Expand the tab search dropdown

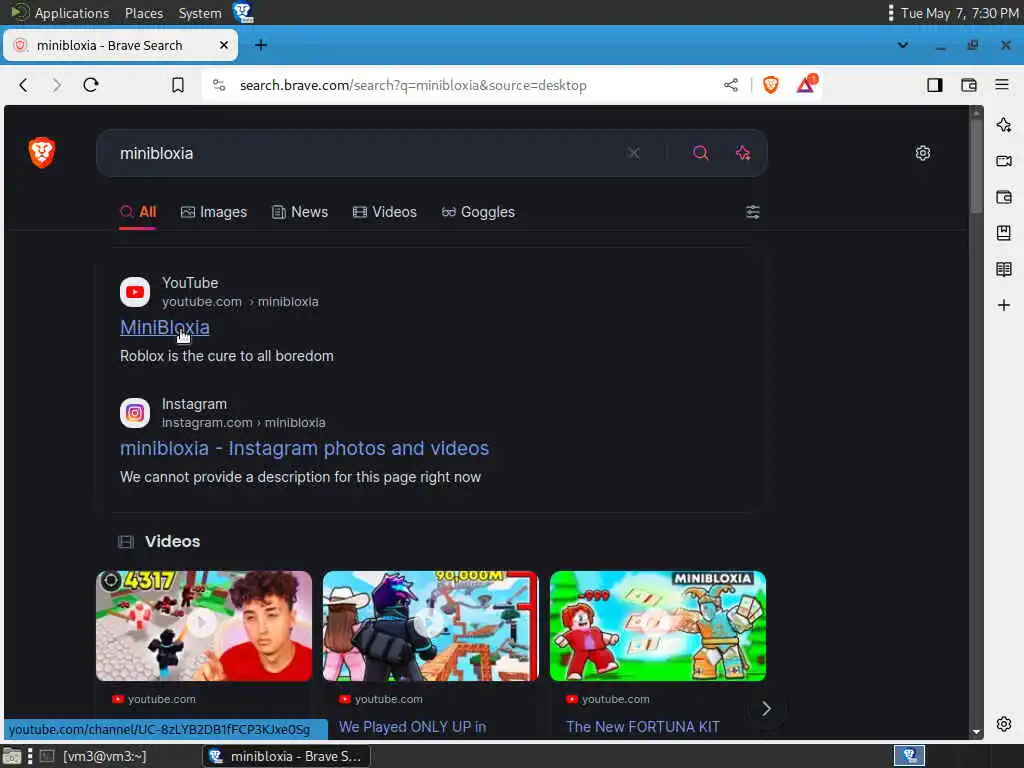click(903, 45)
